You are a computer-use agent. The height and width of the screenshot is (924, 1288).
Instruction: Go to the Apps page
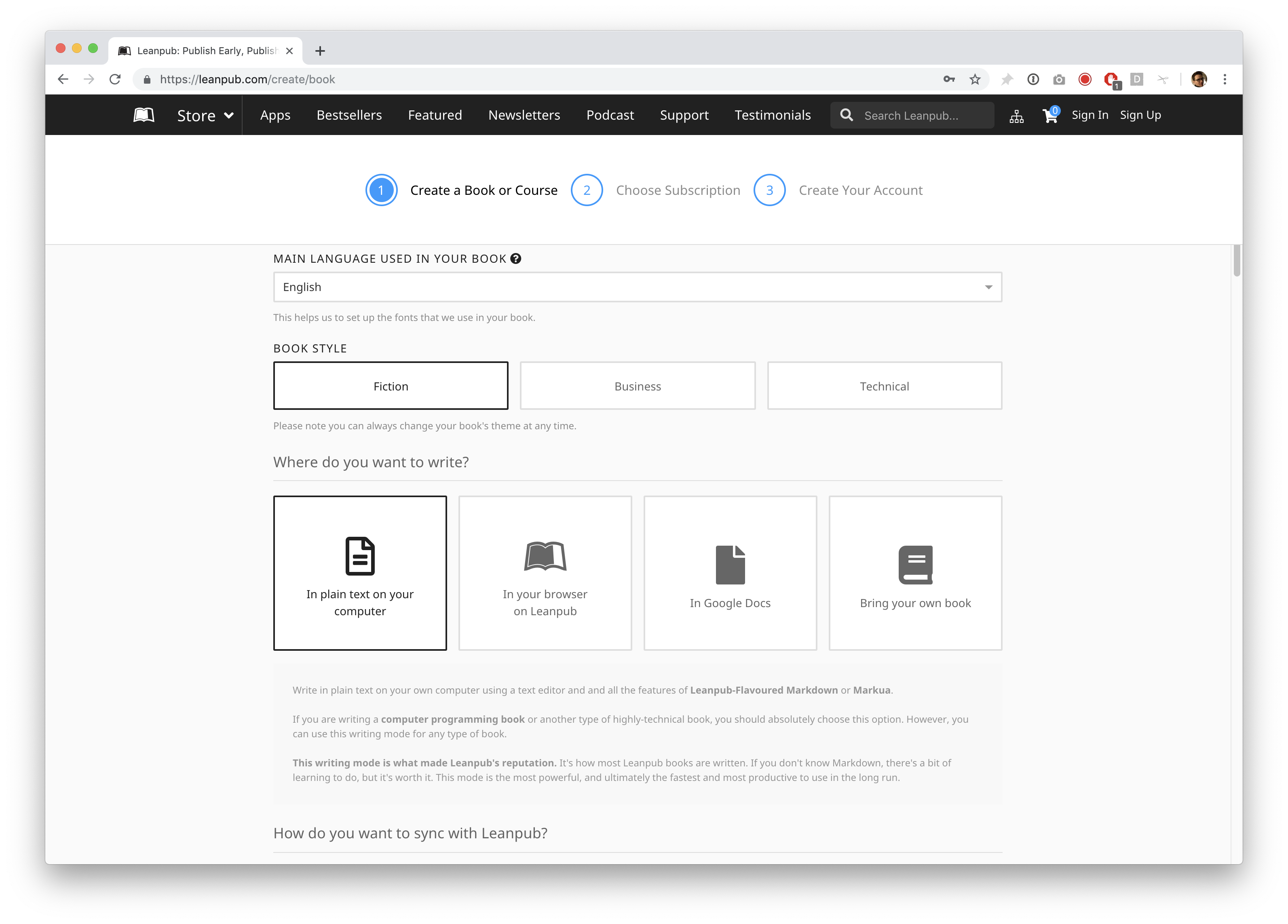coord(275,115)
